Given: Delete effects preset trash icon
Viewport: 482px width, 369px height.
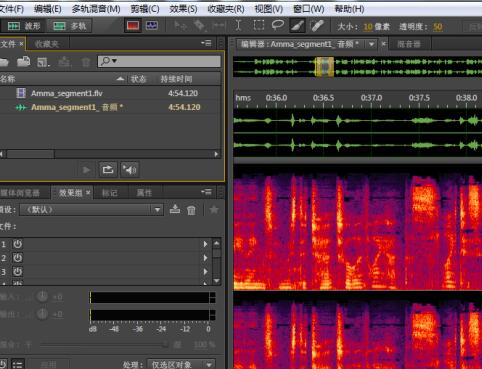Looking at the screenshot, I should coord(191,210).
